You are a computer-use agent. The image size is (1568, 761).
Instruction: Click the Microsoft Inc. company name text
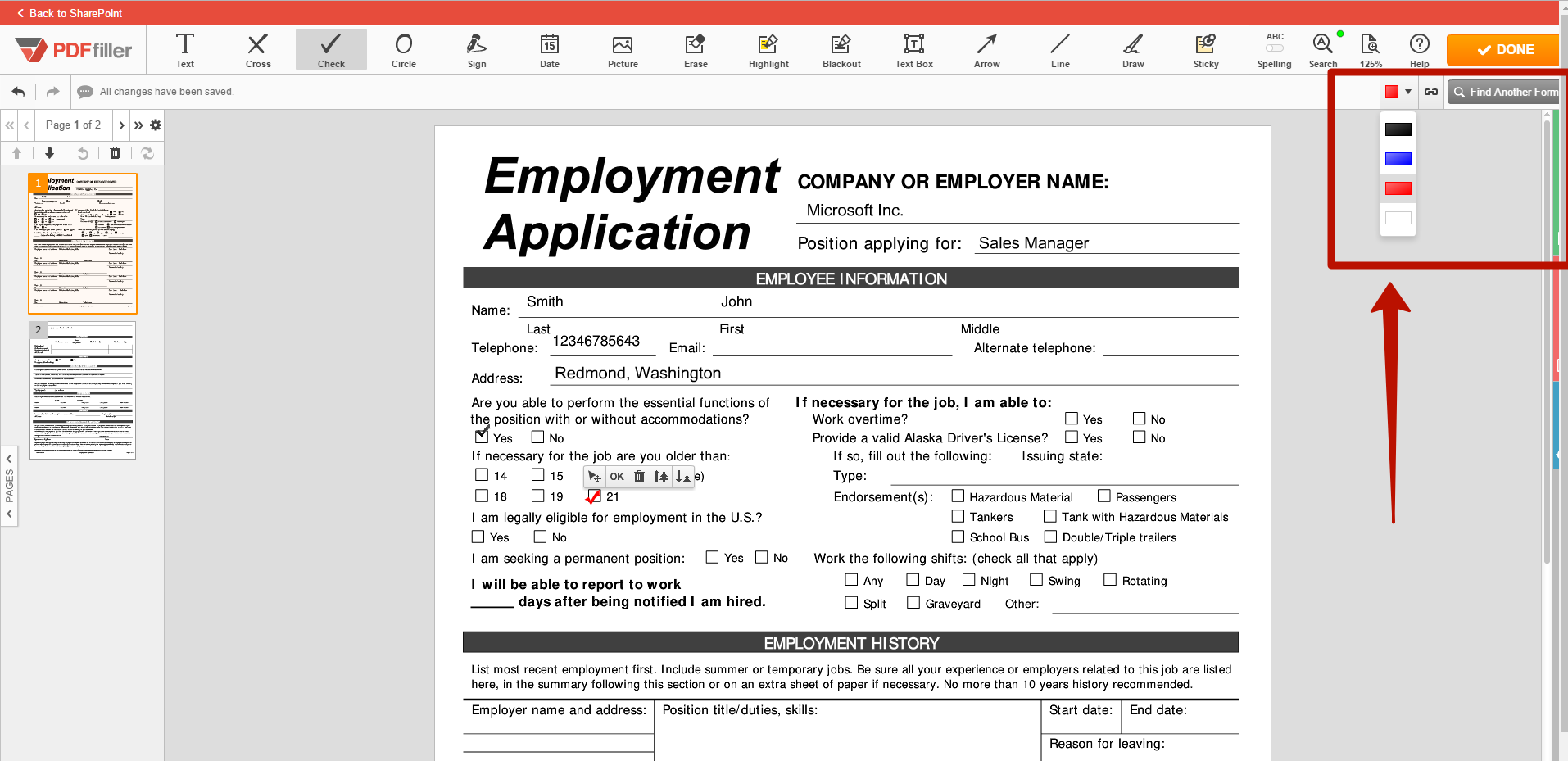[854, 211]
